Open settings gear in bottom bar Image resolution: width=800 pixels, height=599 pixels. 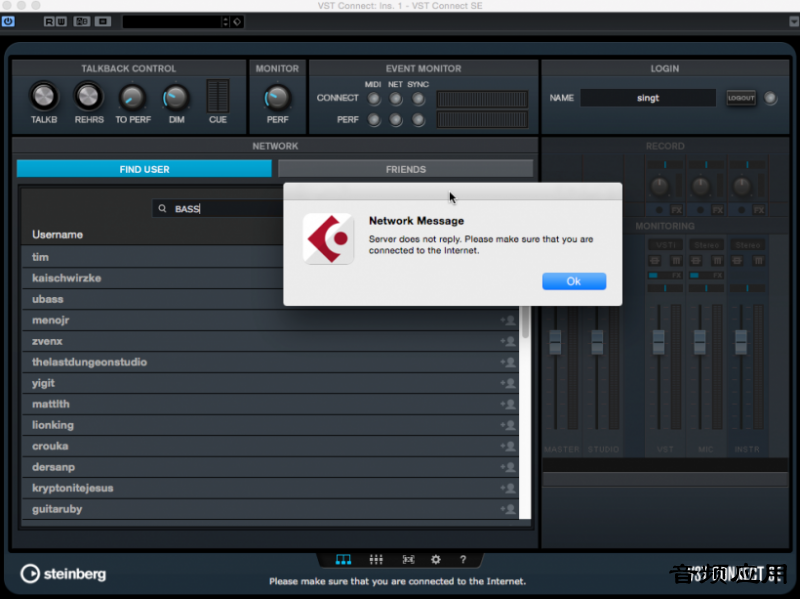pos(436,560)
